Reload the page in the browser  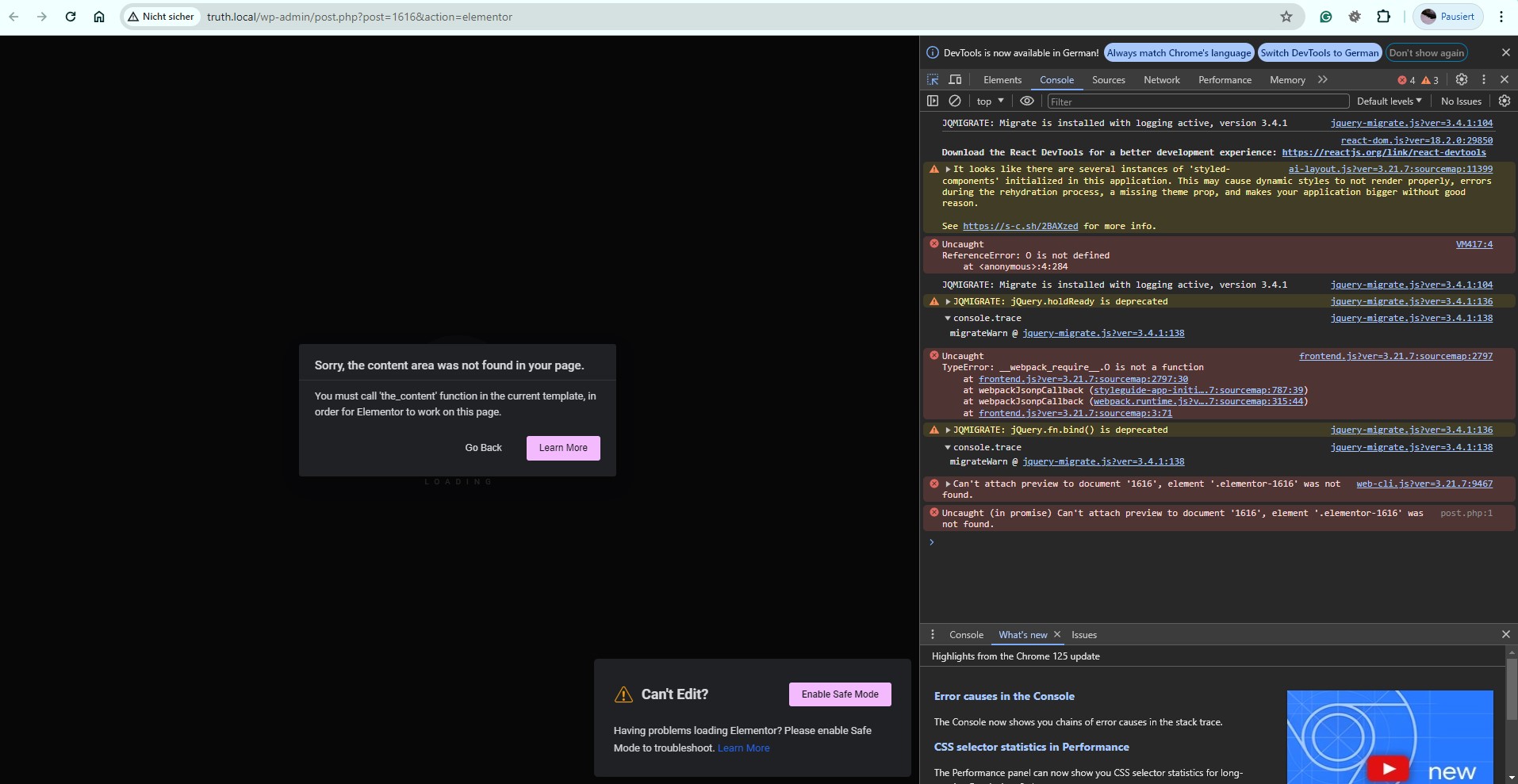point(71,17)
